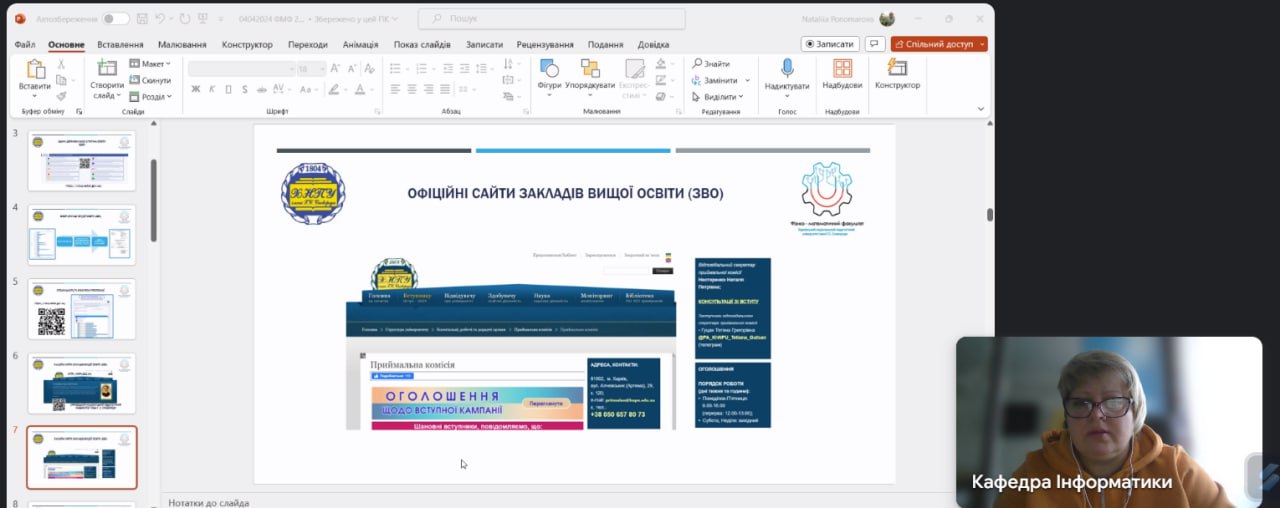This screenshot has width=1280, height=508.
Task: Open the font size combo box
Action: point(310,68)
